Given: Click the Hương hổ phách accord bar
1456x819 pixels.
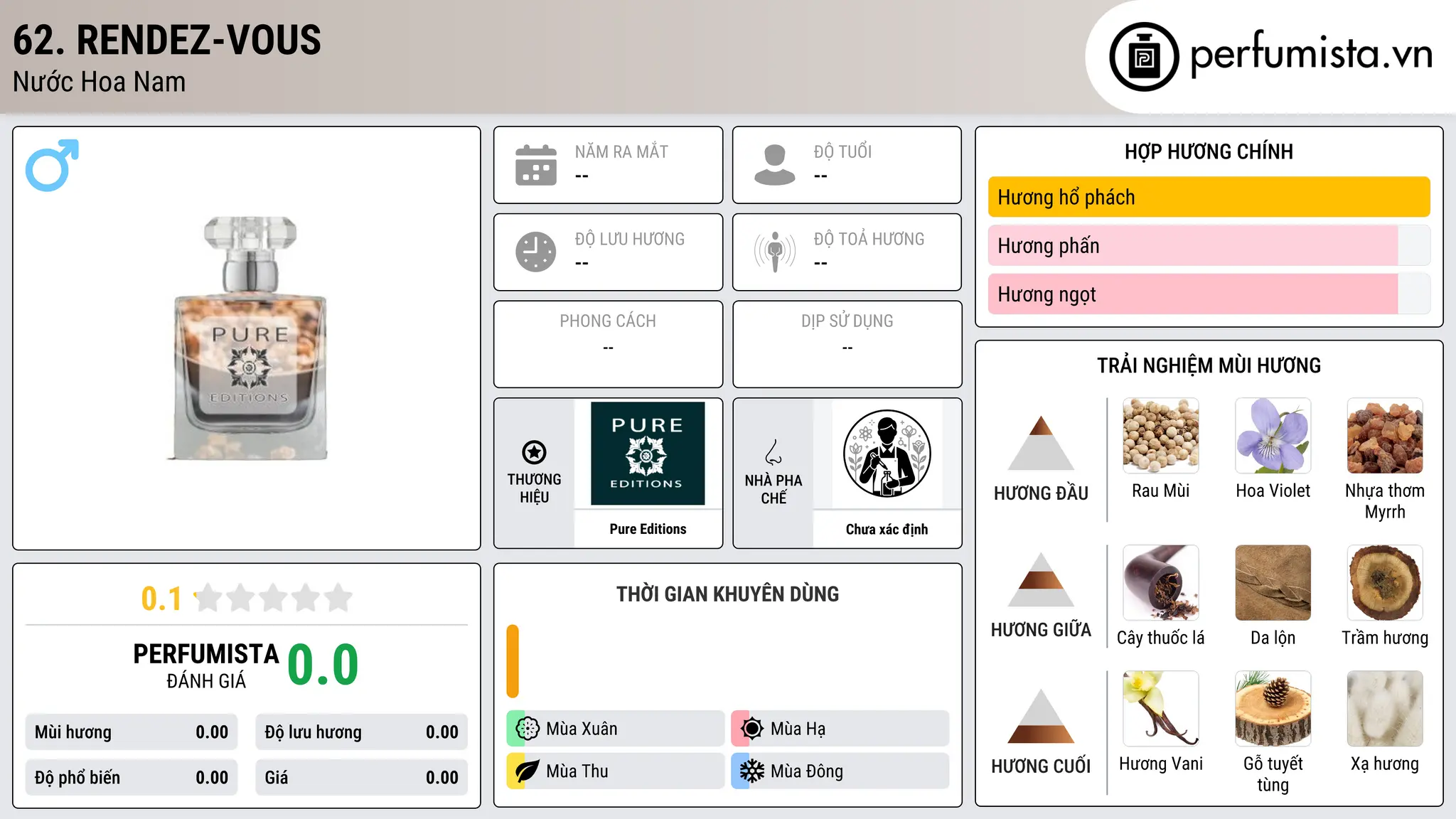Looking at the screenshot, I should [x=1209, y=197].
